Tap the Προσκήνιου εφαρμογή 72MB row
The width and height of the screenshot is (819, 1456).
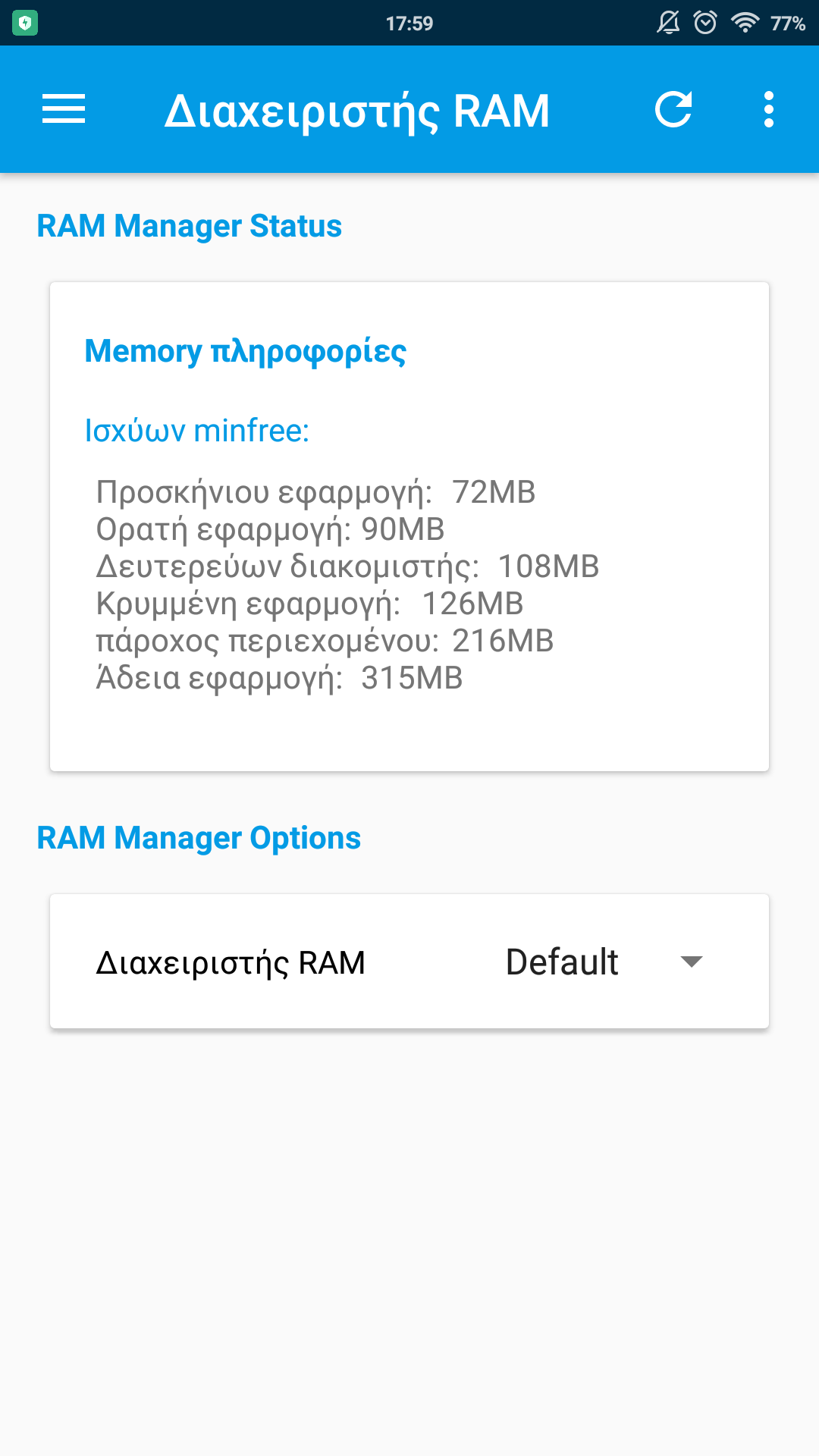click(315, 492)
